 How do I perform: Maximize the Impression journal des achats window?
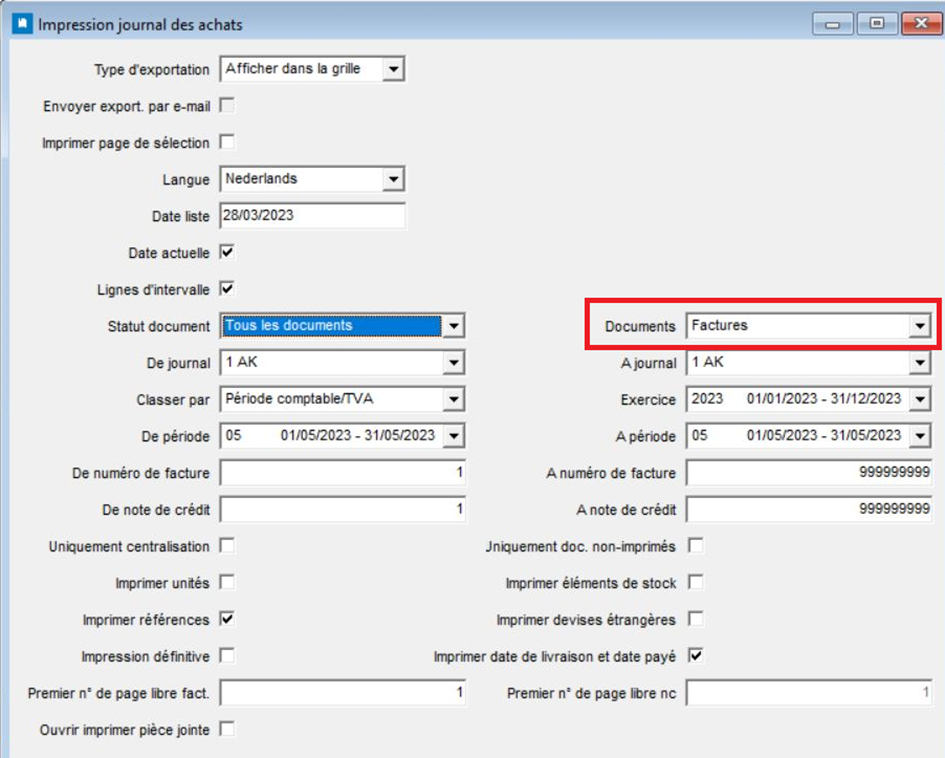(877, 24)
